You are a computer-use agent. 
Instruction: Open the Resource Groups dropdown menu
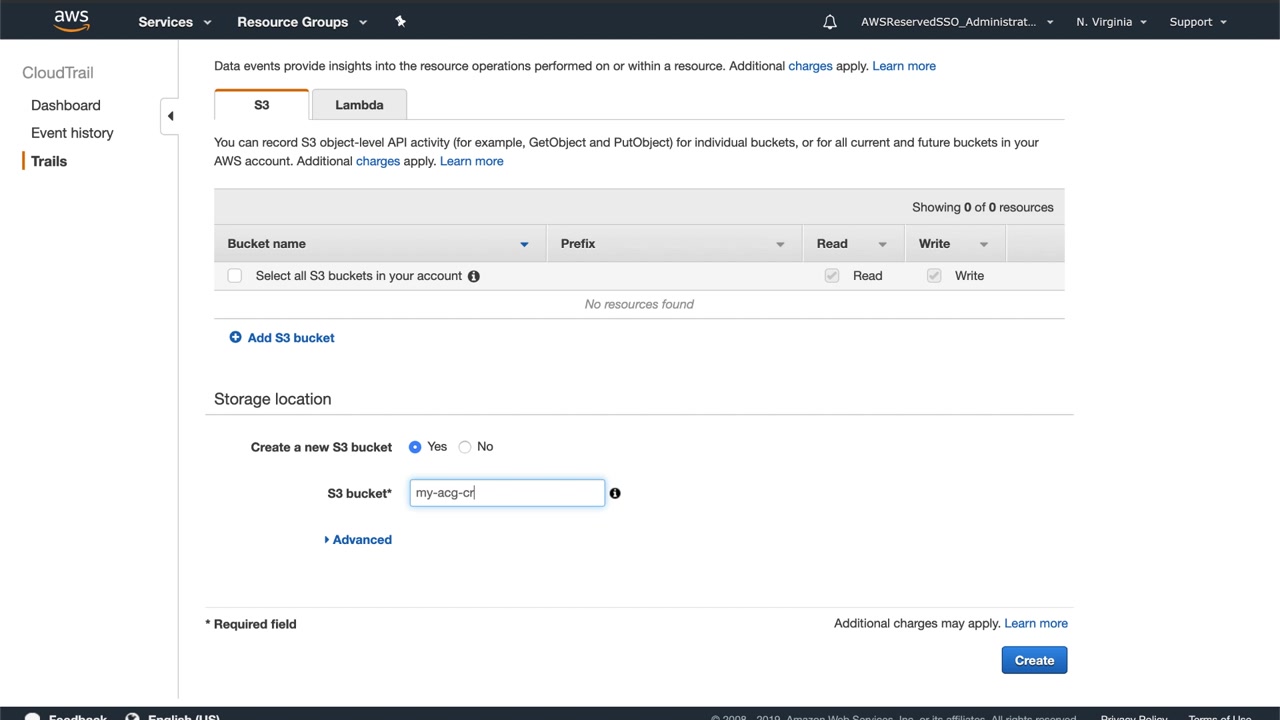pyautogui.click(x=301, y=22)
